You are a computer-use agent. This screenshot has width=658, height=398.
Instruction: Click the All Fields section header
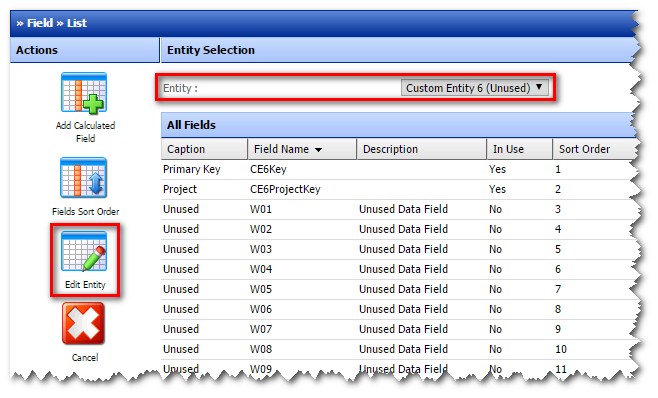tap(398, 125)
